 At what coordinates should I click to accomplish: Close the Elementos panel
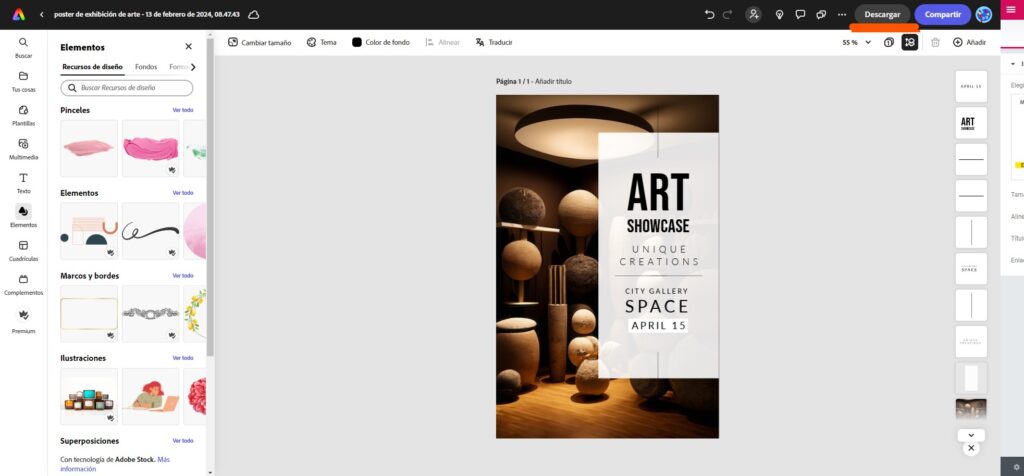click(188, 46)
